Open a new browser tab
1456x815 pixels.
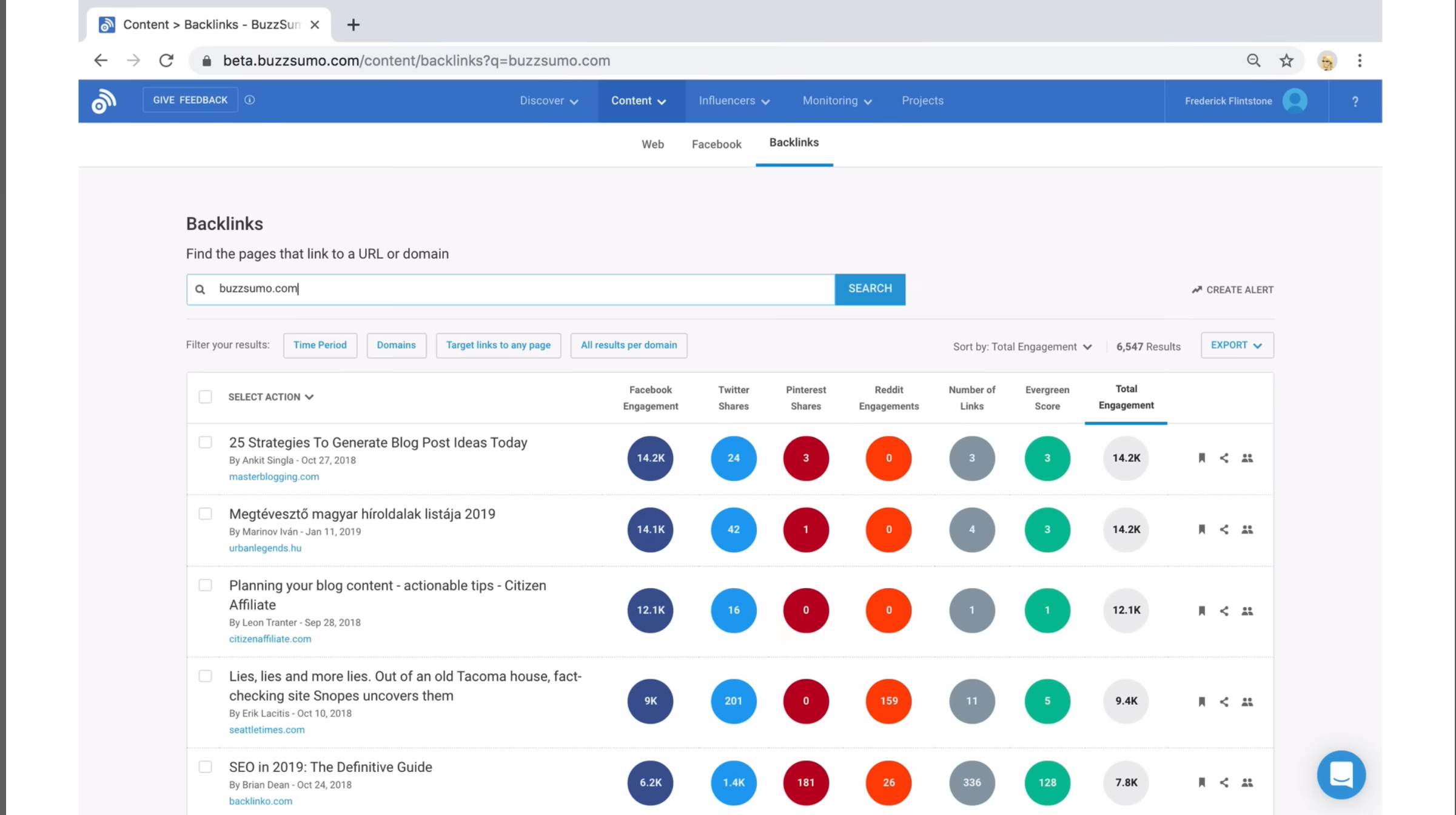click(354, 25)
